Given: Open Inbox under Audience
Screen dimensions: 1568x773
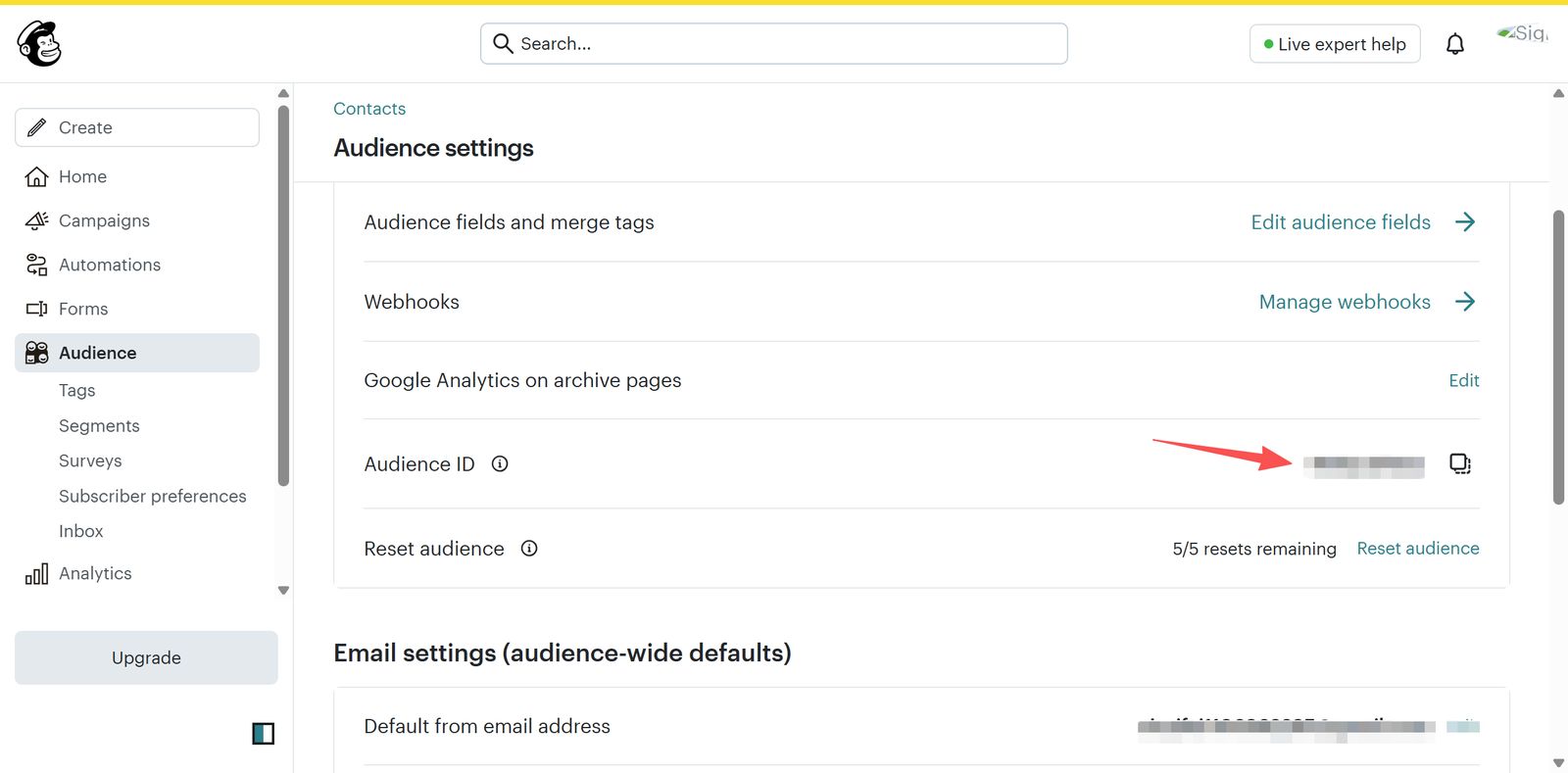Looking at the screenshot, I should (81, 531).
